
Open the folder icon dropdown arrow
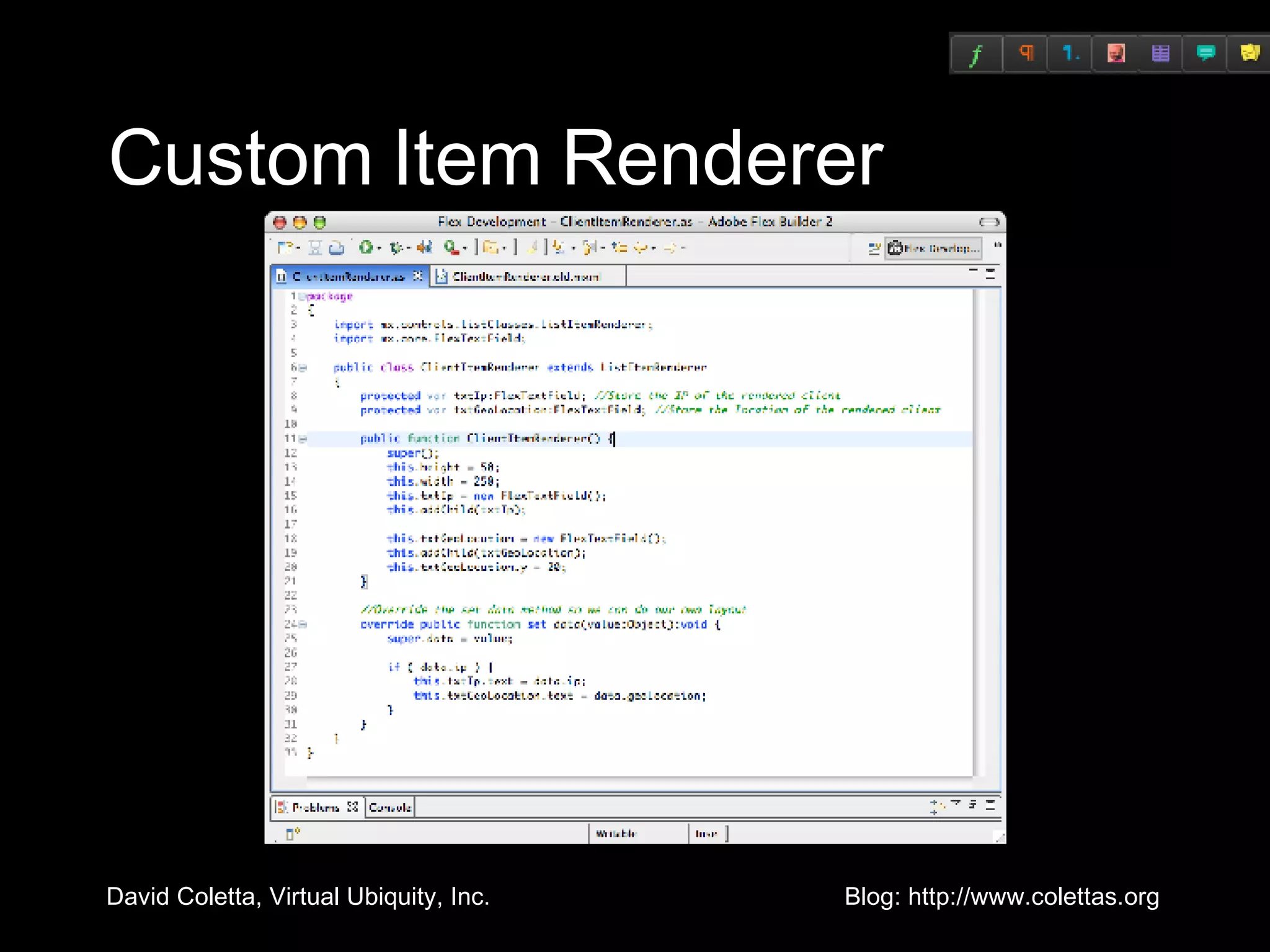pyautogui.click(x=505, y=249)
